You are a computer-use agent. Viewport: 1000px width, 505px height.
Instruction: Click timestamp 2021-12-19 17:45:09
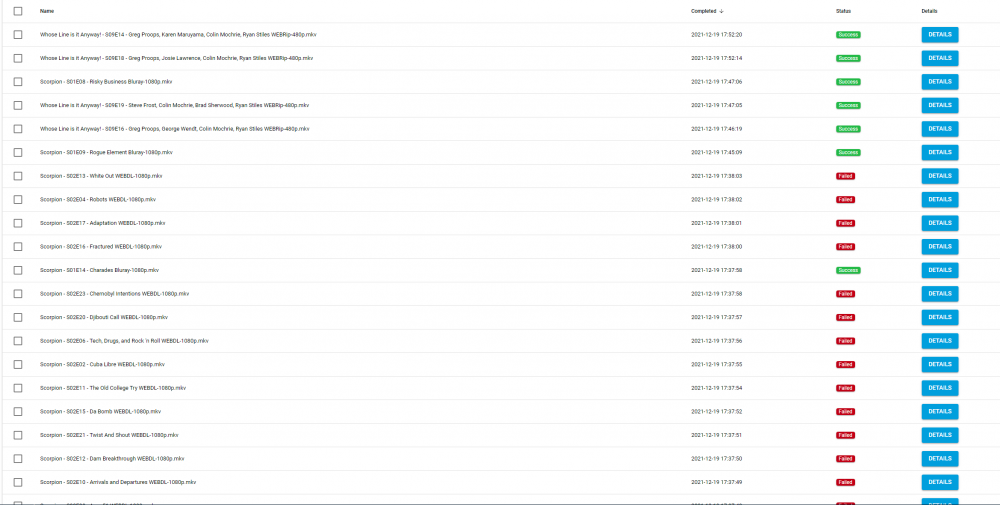click(x=716, y=152)
